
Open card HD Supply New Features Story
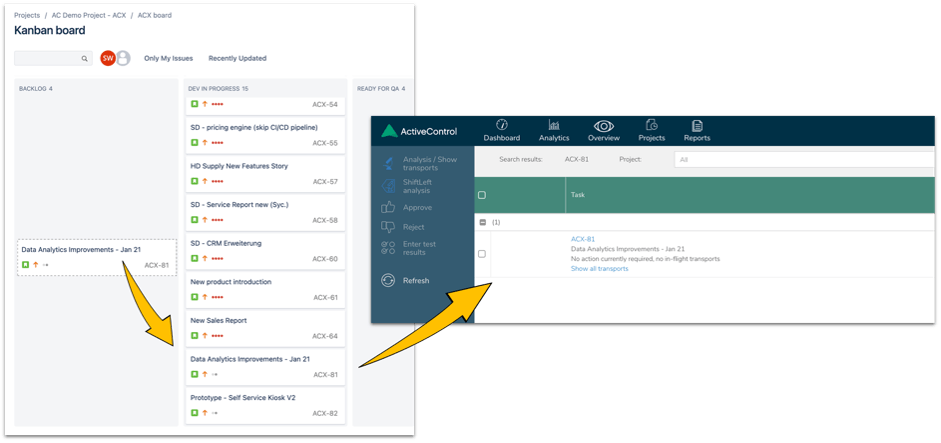(265, 174)
